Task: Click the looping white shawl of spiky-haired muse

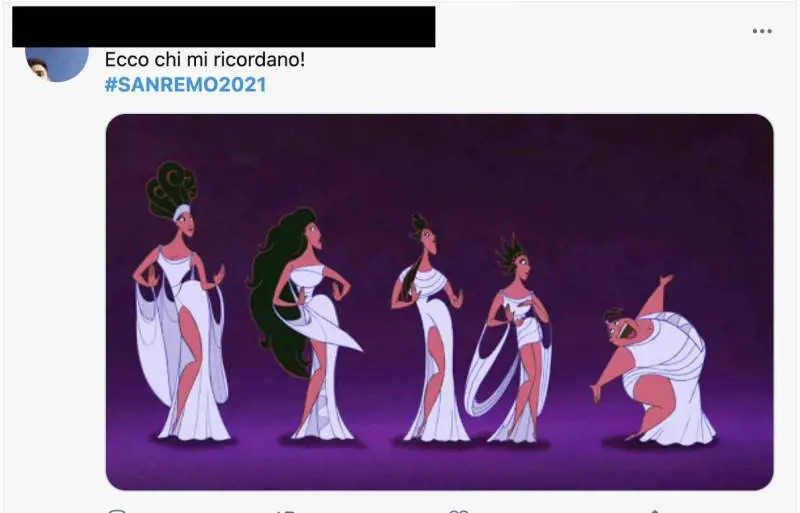Action: 486,370
